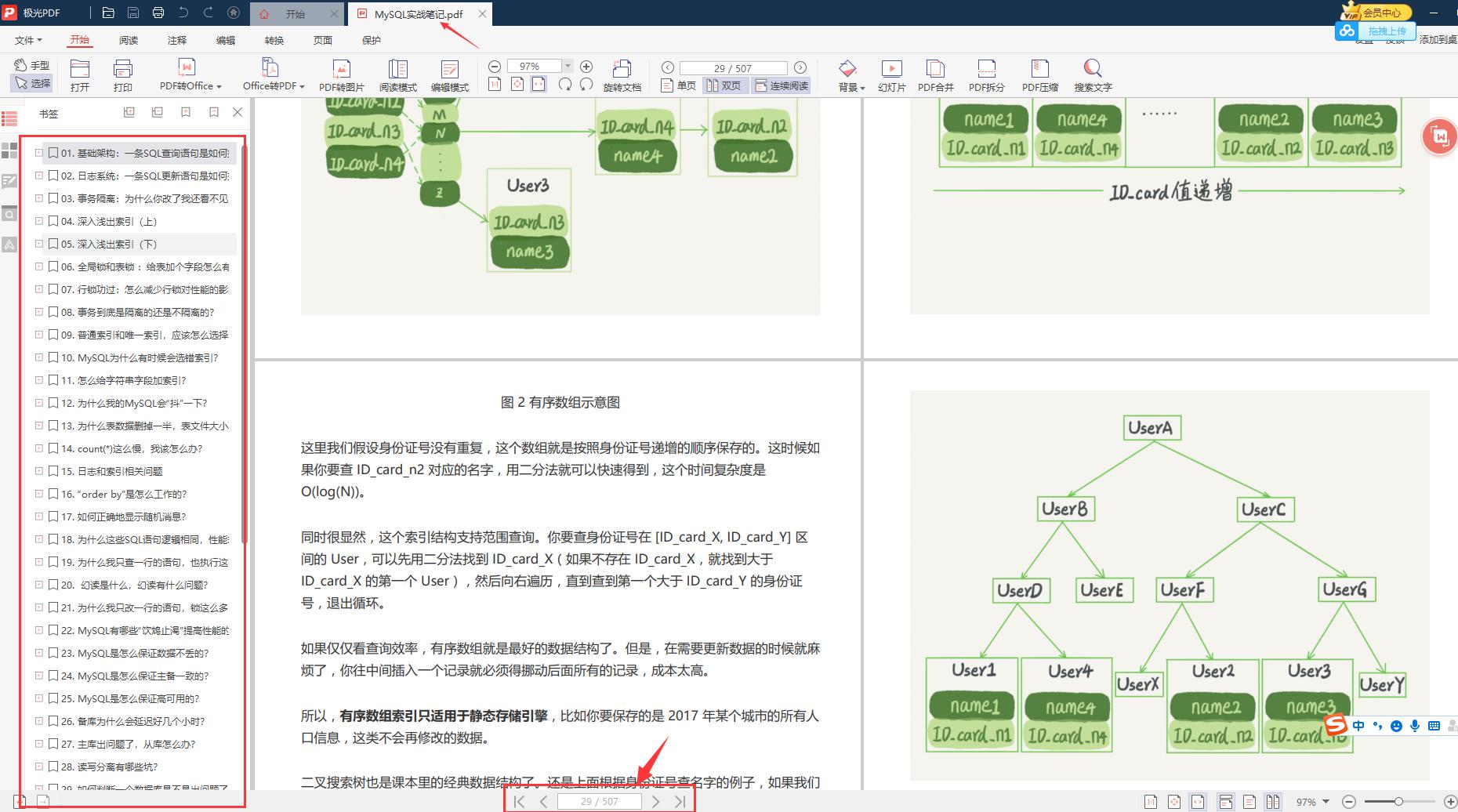Enter 阅读模式 reading mode
1458x812 pixels.
[398, 76]
